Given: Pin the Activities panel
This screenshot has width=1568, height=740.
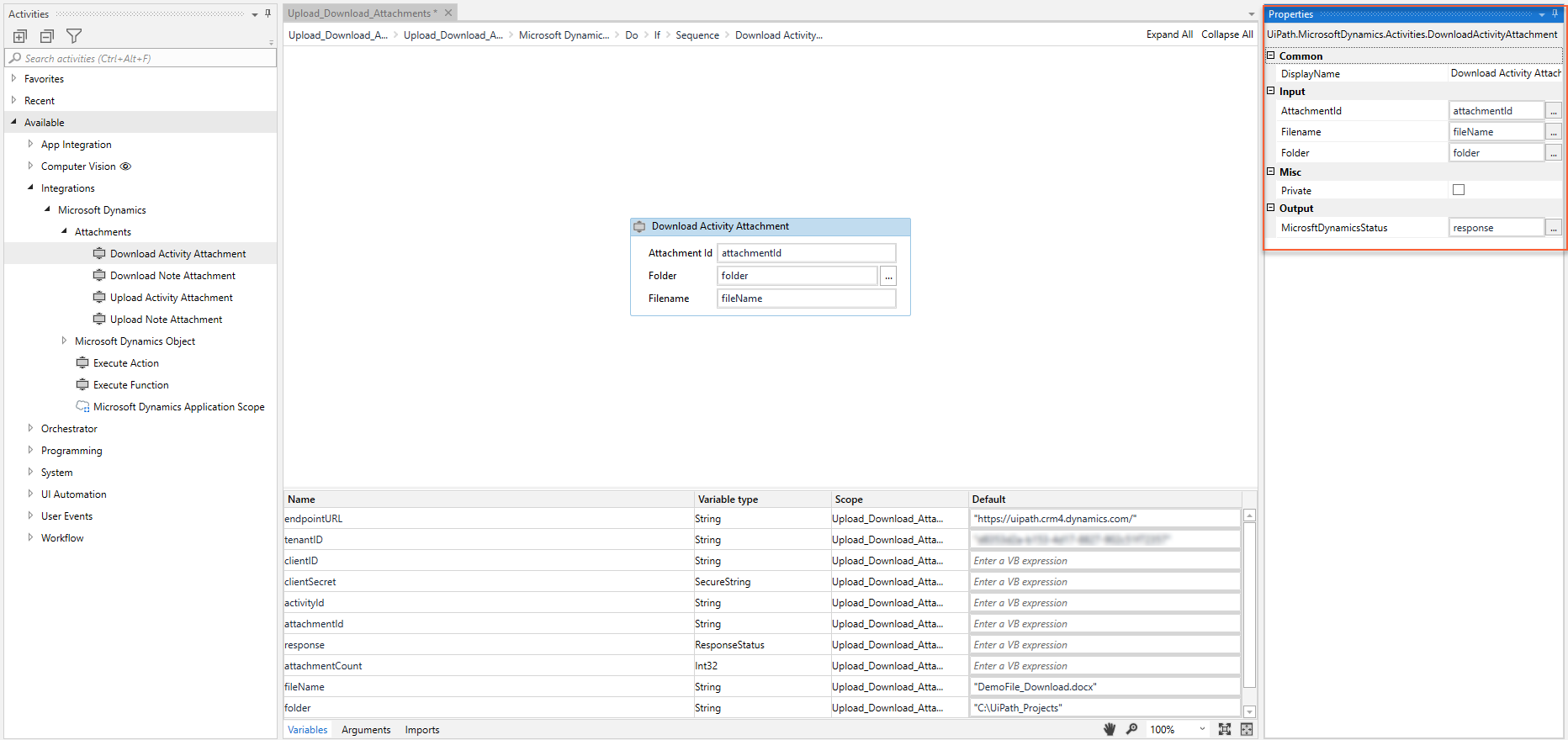Looking at the screenshot, I should 268,13.
